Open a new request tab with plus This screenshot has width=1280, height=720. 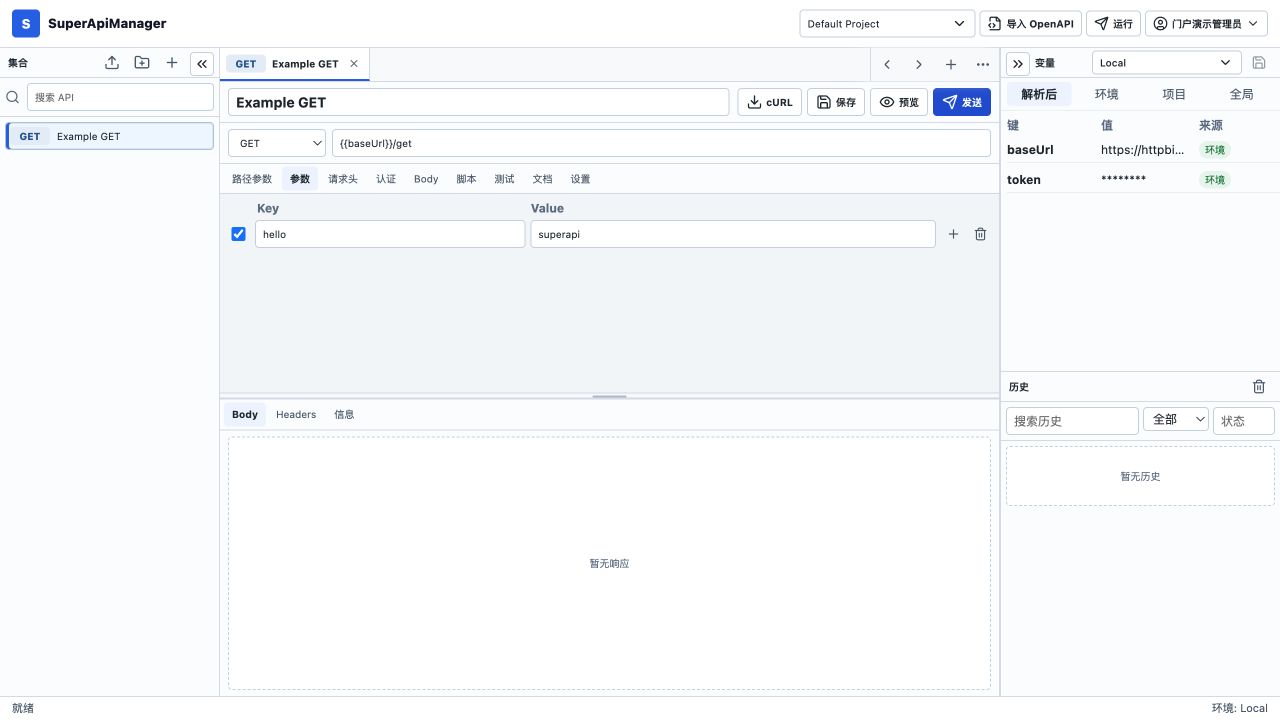(951, 64)
